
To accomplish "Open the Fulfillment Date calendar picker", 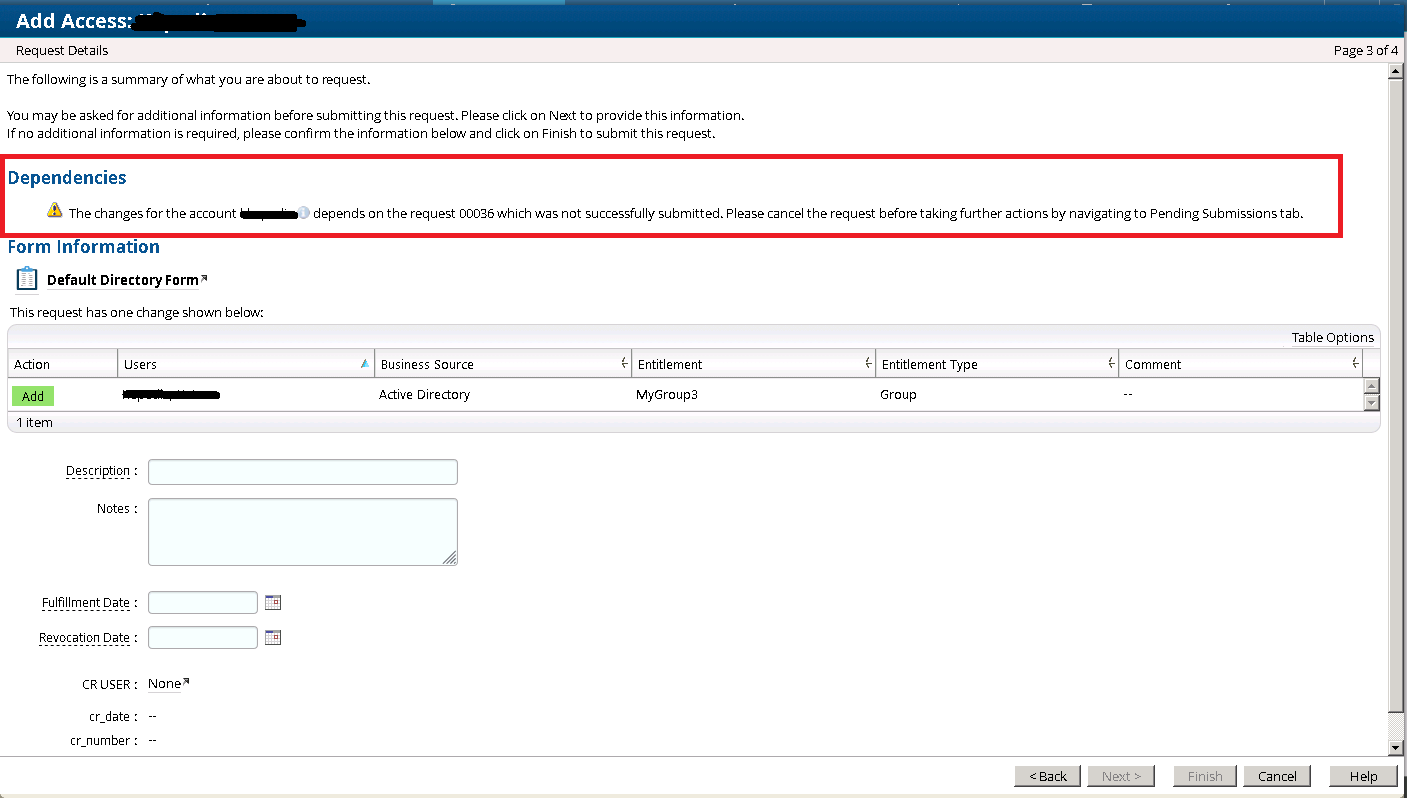I will pos(273,603).
